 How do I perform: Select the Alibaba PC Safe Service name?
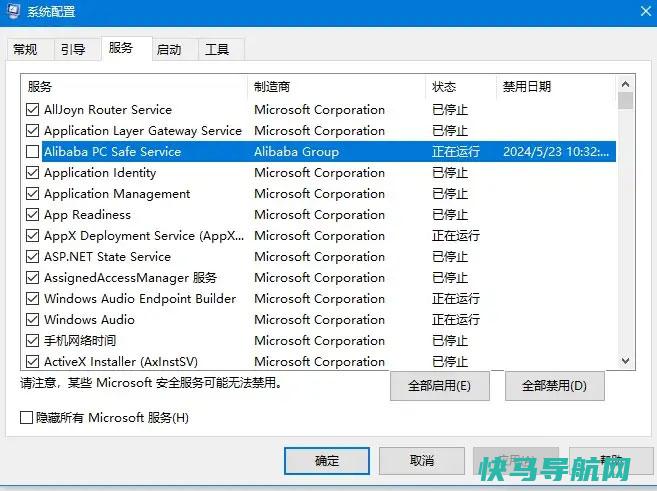click(112, 152)
